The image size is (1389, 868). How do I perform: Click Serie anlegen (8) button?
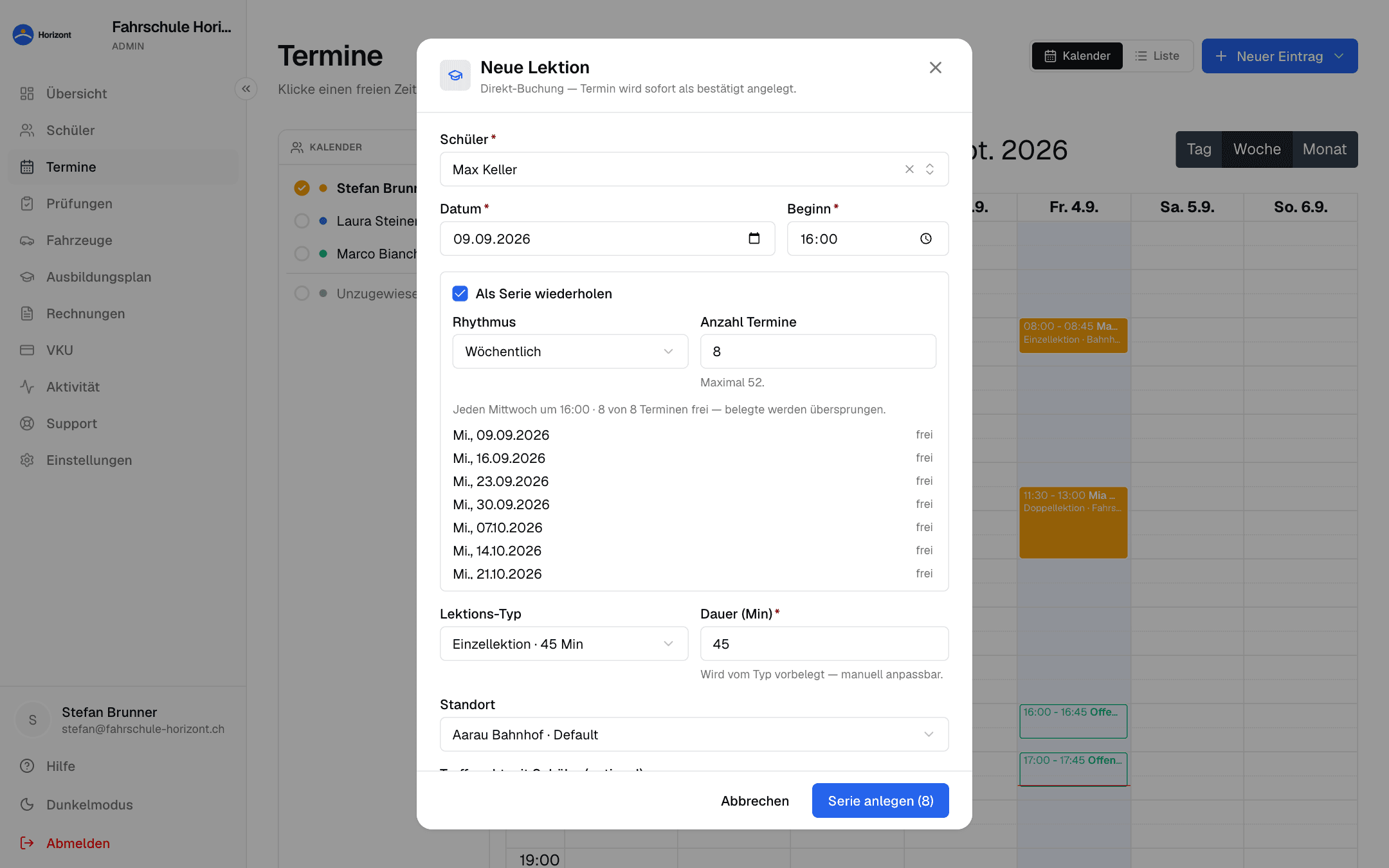(x=880, y=800)
